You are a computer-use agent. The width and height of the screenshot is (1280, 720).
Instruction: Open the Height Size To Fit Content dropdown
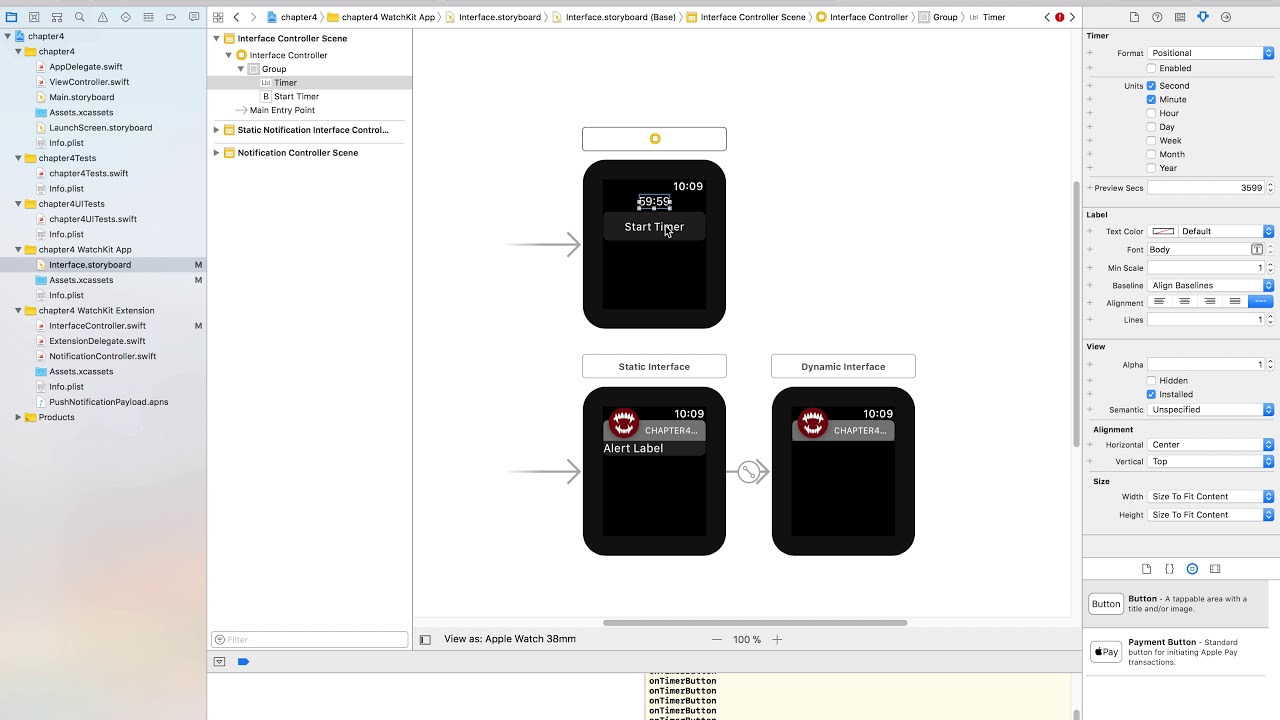(x=1210, y=515)
